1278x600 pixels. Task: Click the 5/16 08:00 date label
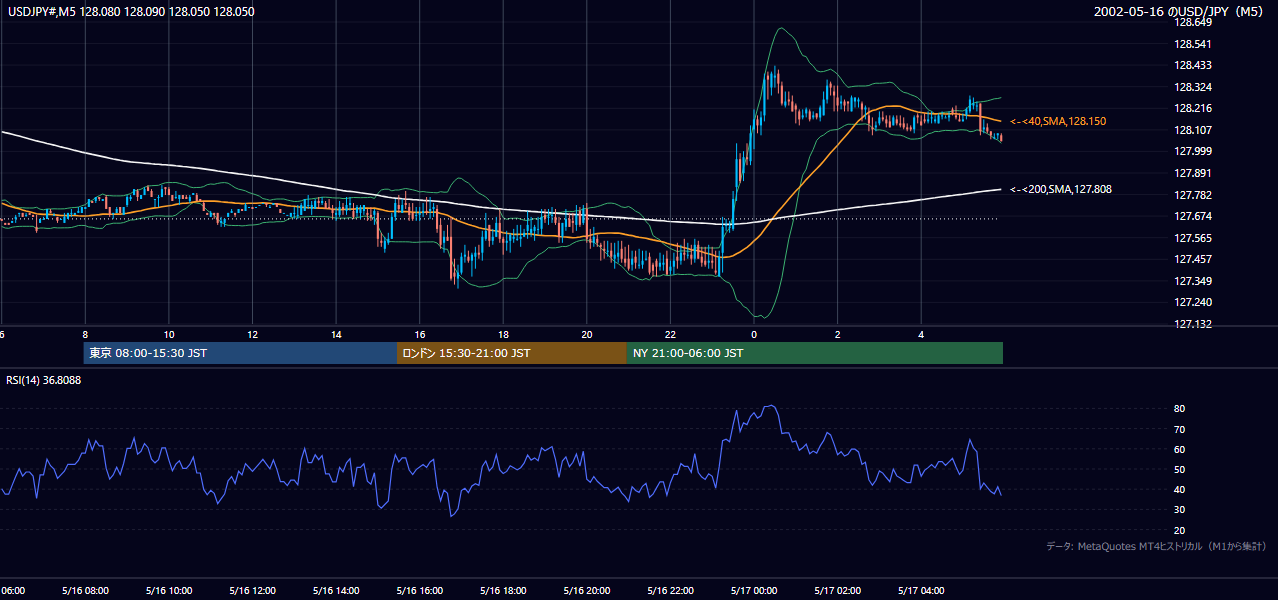click(85, 591)
